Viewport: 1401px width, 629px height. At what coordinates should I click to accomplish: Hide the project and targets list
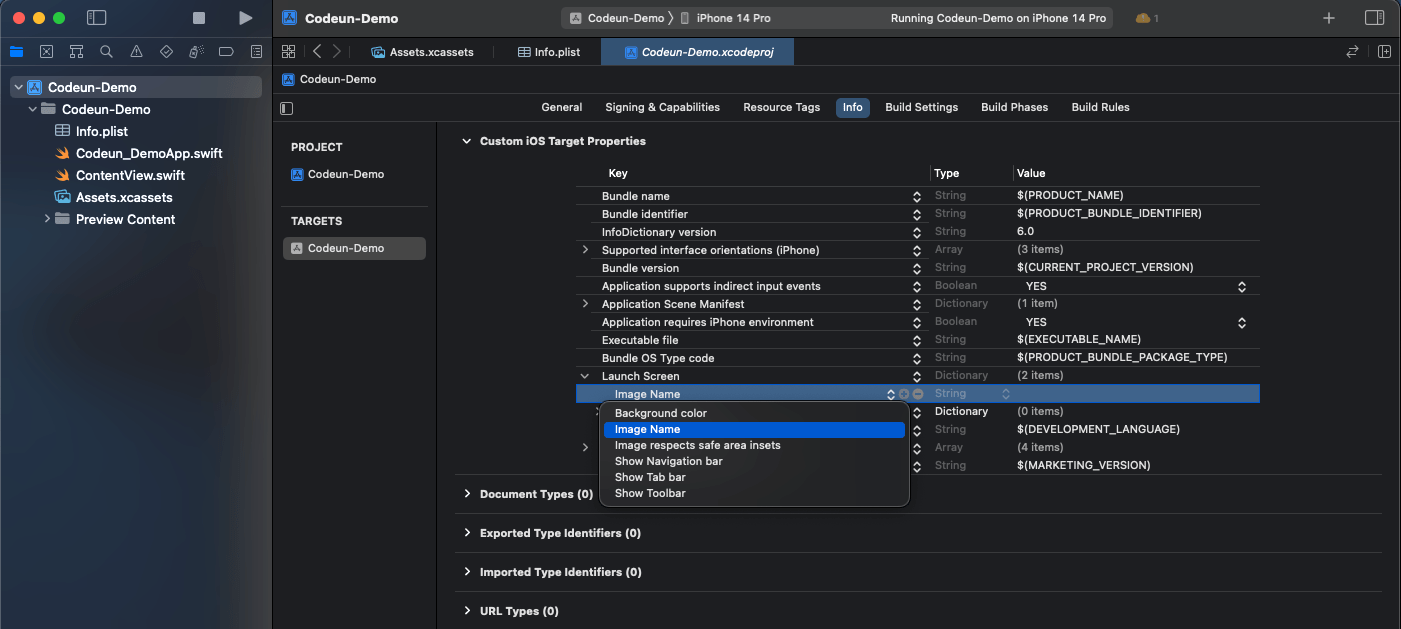click(x=287, y=108)
